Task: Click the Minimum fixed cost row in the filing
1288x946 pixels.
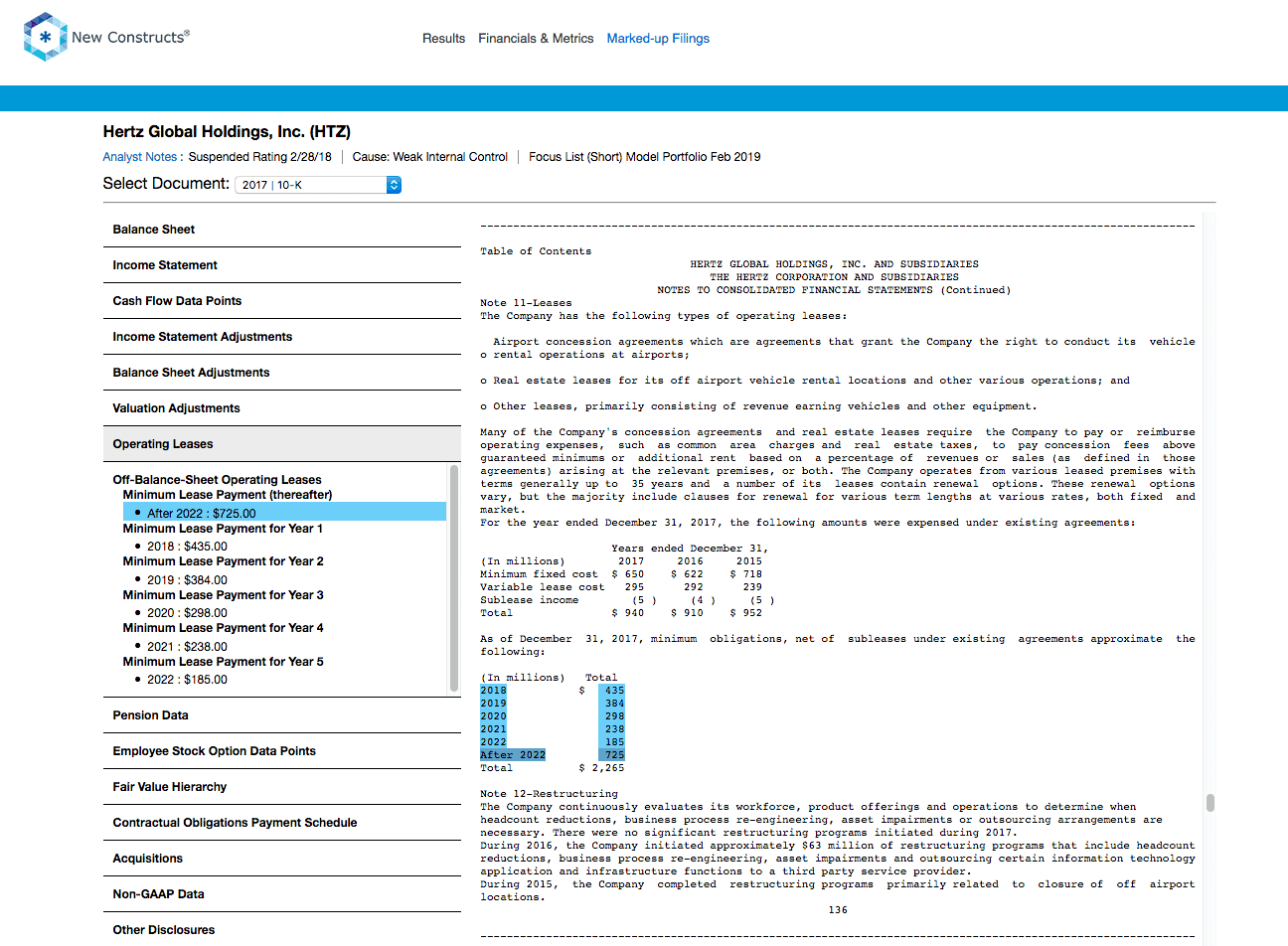Action: point(621,574)
